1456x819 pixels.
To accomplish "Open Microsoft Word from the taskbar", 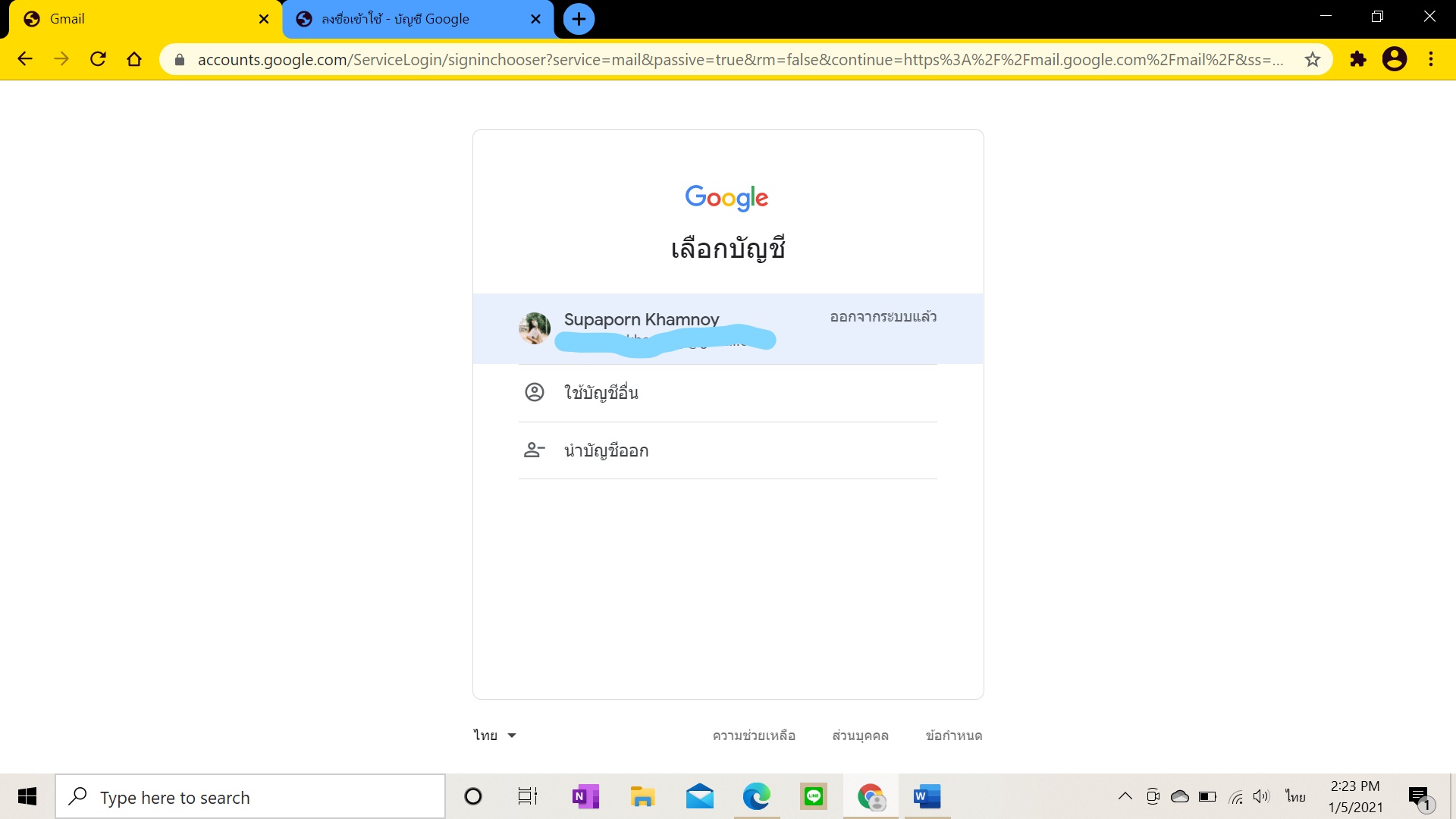I will 927,796.
